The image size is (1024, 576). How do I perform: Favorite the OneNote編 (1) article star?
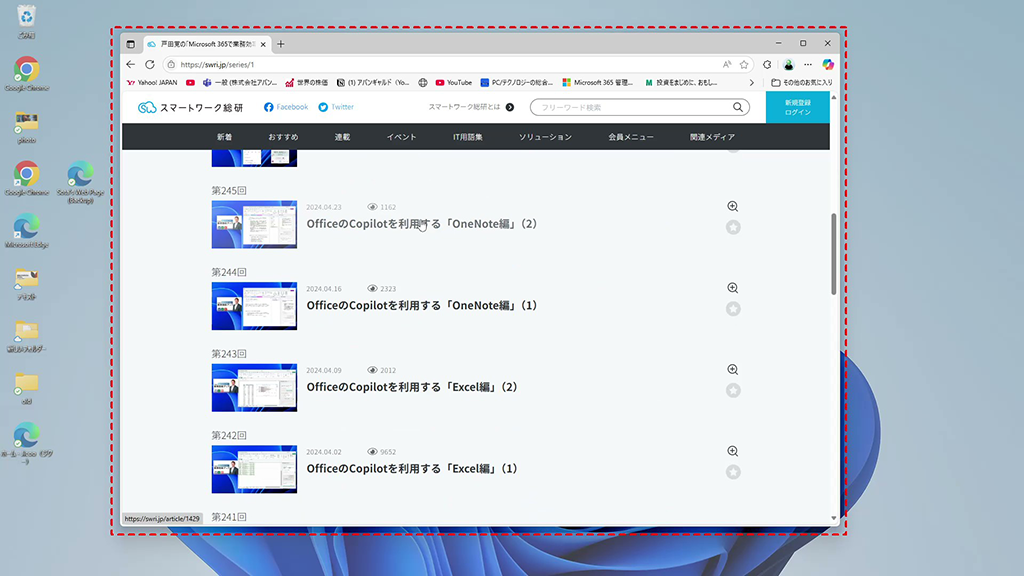click(733, 309)
